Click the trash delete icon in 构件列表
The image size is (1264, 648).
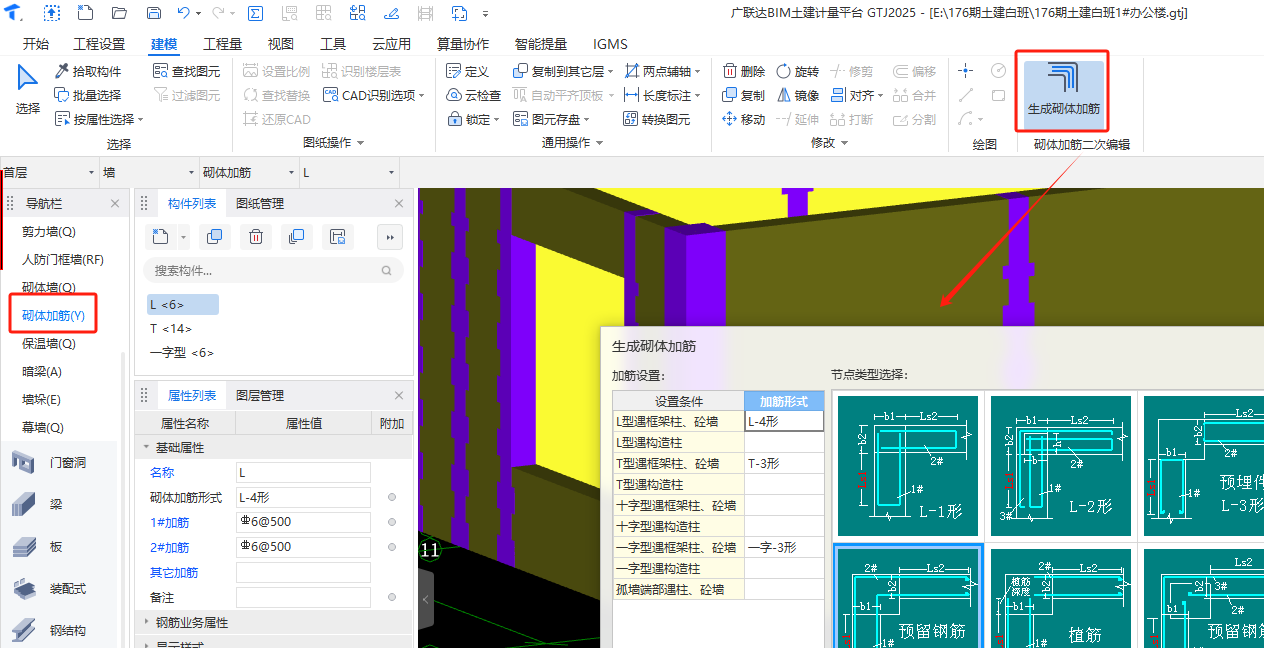click(x=255, y=237)
